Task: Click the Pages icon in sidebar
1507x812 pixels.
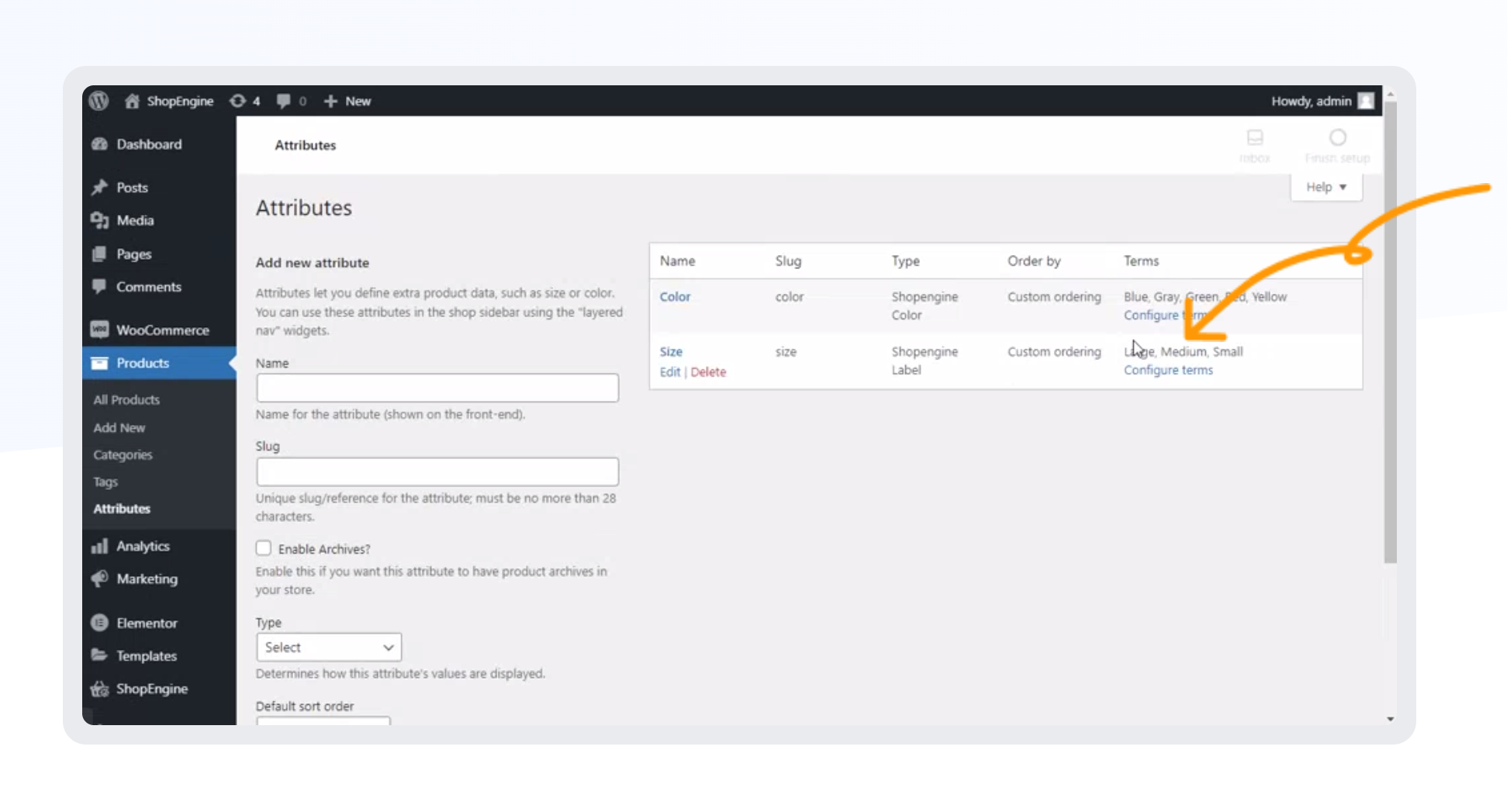Action: [x=99, y=254]
